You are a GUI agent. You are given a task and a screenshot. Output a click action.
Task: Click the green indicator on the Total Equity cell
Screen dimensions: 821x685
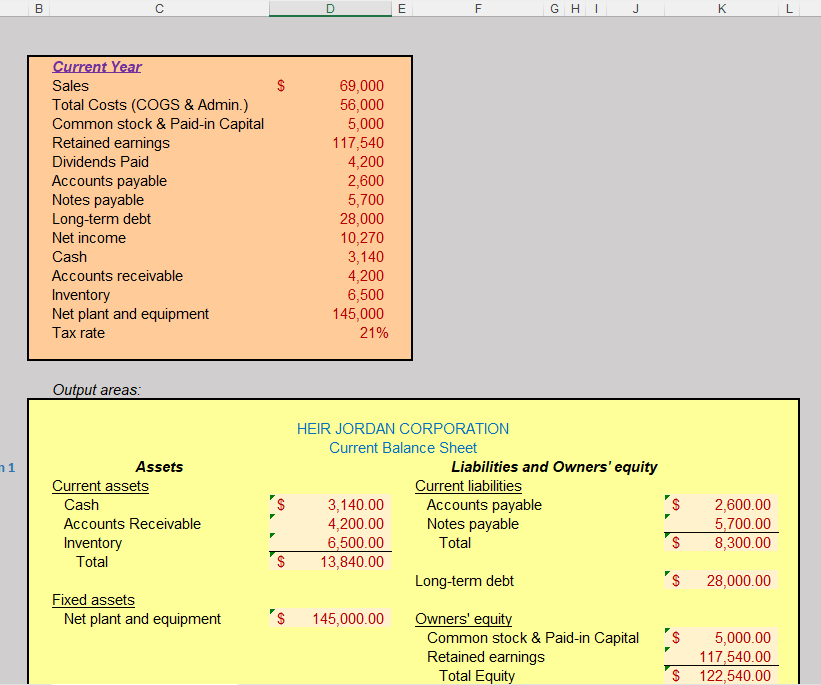[667, 670]
